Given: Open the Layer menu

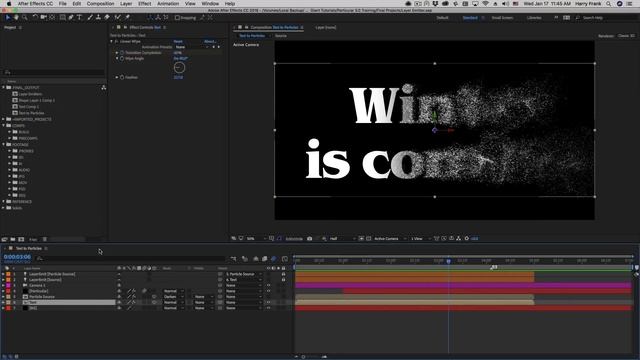Looking at the screenshot, I should click(126, 3).
